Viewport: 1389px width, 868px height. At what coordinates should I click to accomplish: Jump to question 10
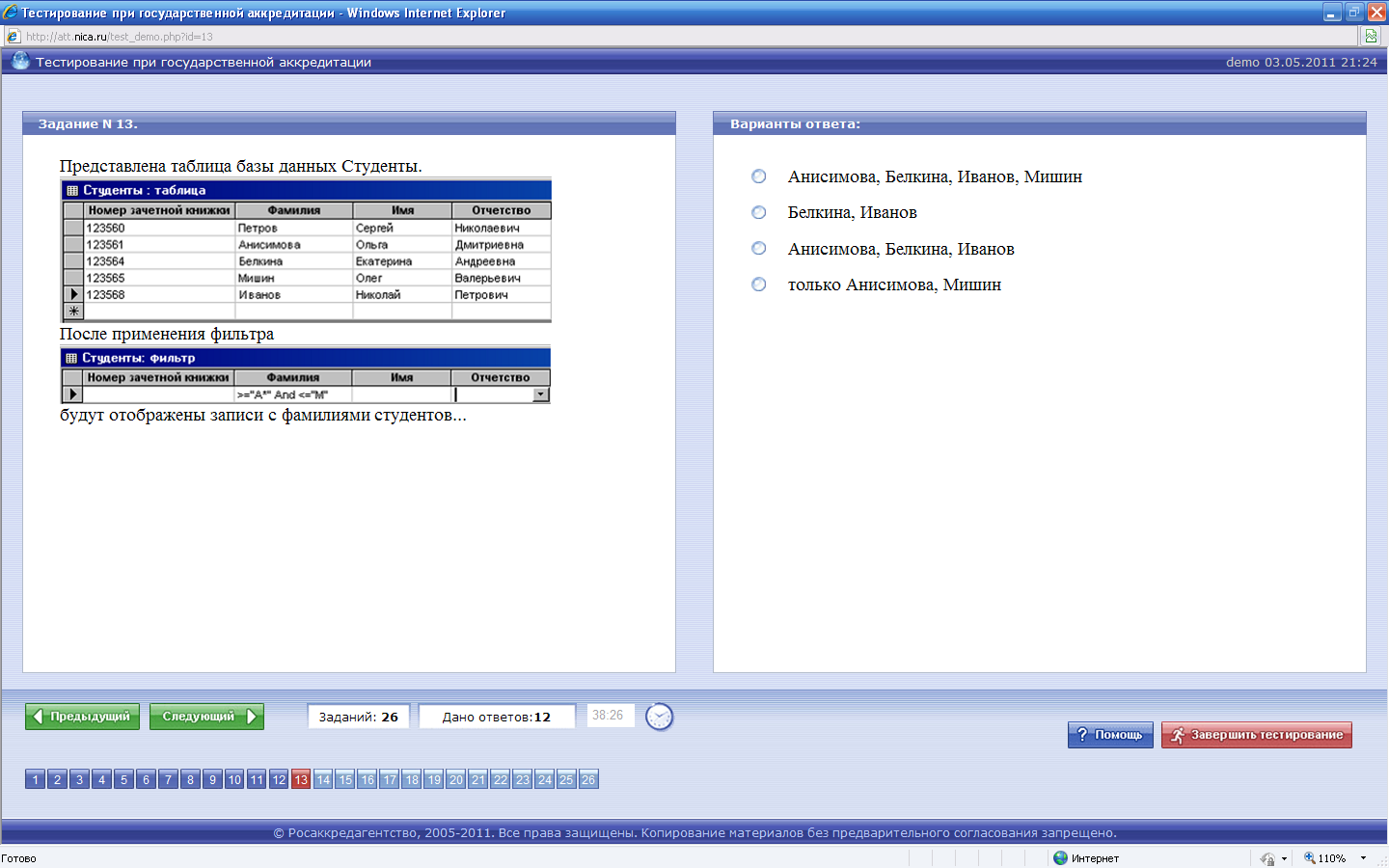[234, 779]
